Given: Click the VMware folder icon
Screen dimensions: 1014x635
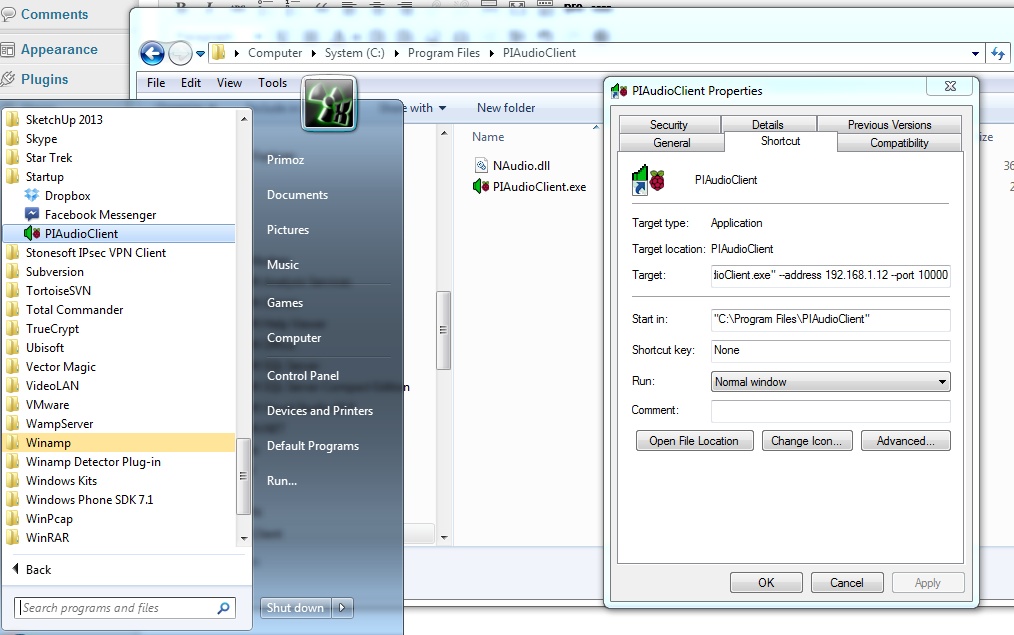Looking at the screenshot, I should 12,404.
